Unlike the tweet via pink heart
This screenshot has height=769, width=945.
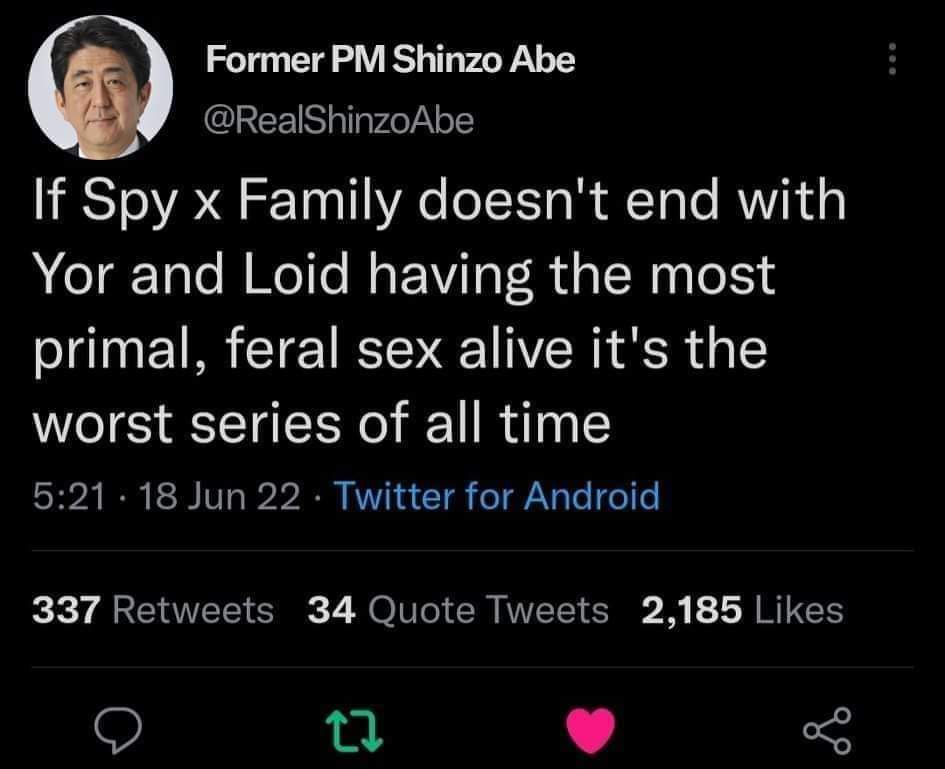click(590, 731)
